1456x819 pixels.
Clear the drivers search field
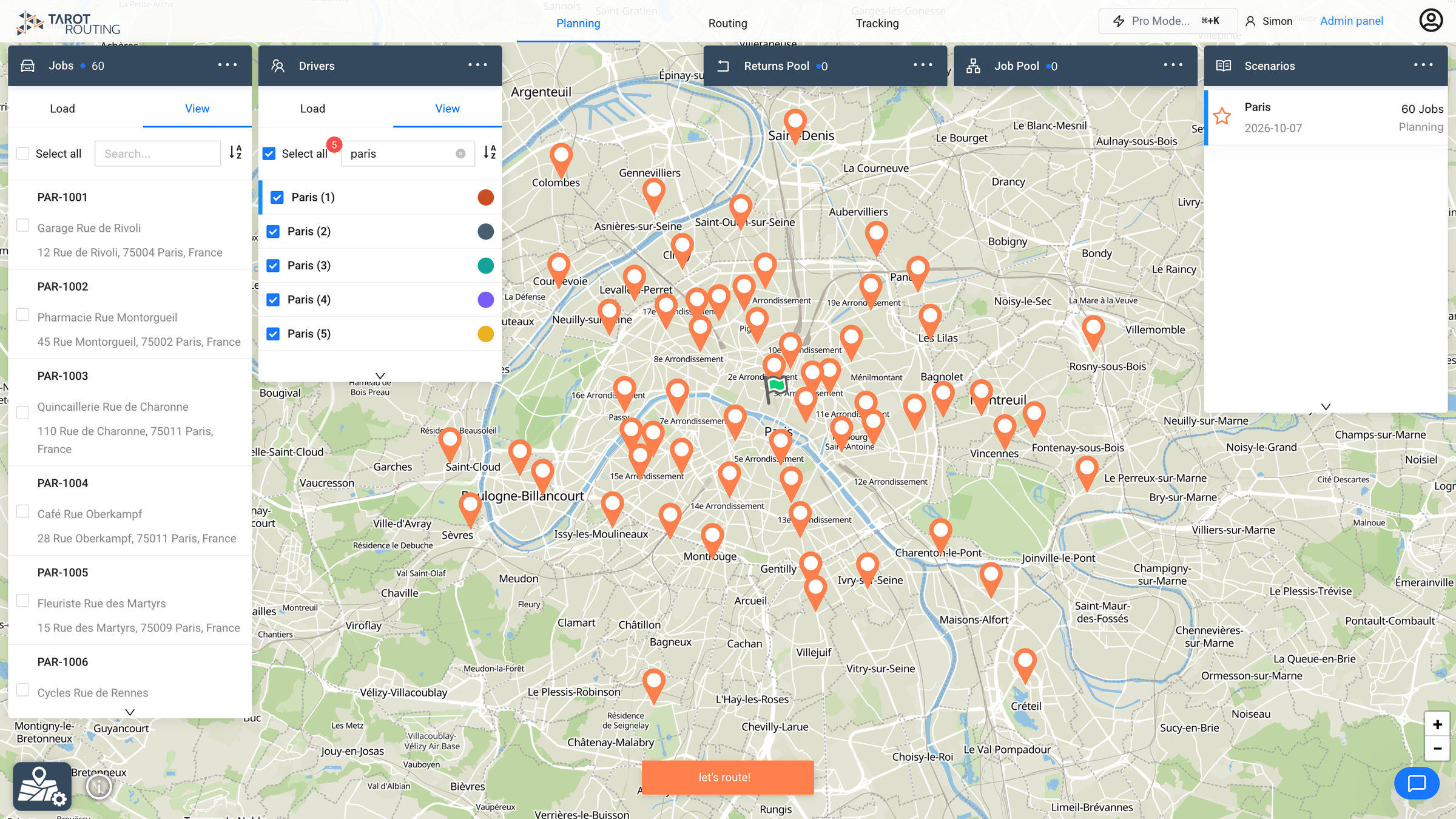460,153
